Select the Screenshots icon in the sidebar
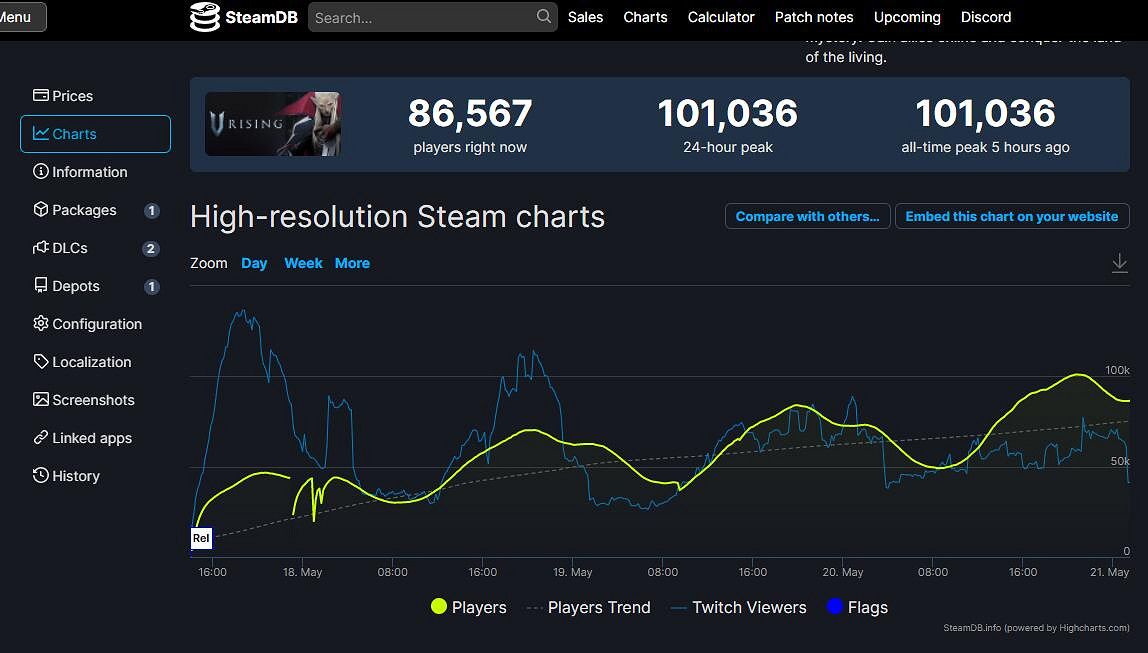Image resolution: width=1148 pixels, height=653 pixels. tap(41, 399)
